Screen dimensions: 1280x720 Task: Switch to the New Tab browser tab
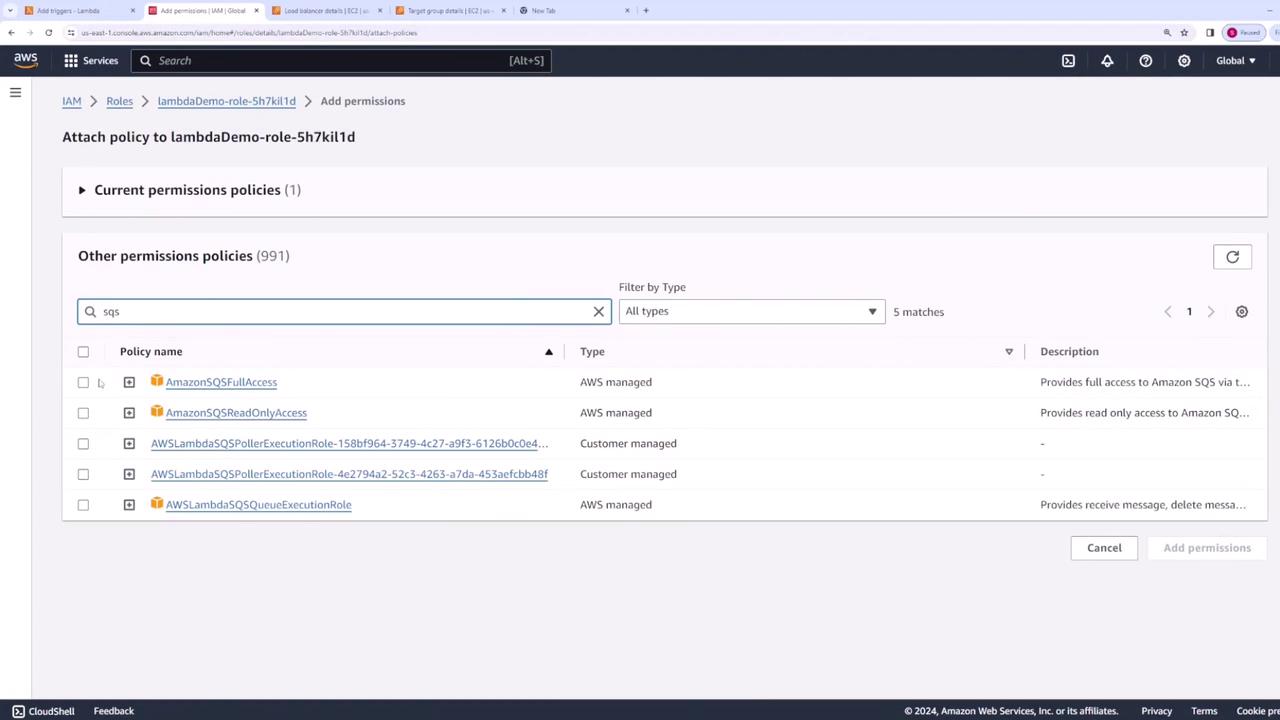(574, 11)
